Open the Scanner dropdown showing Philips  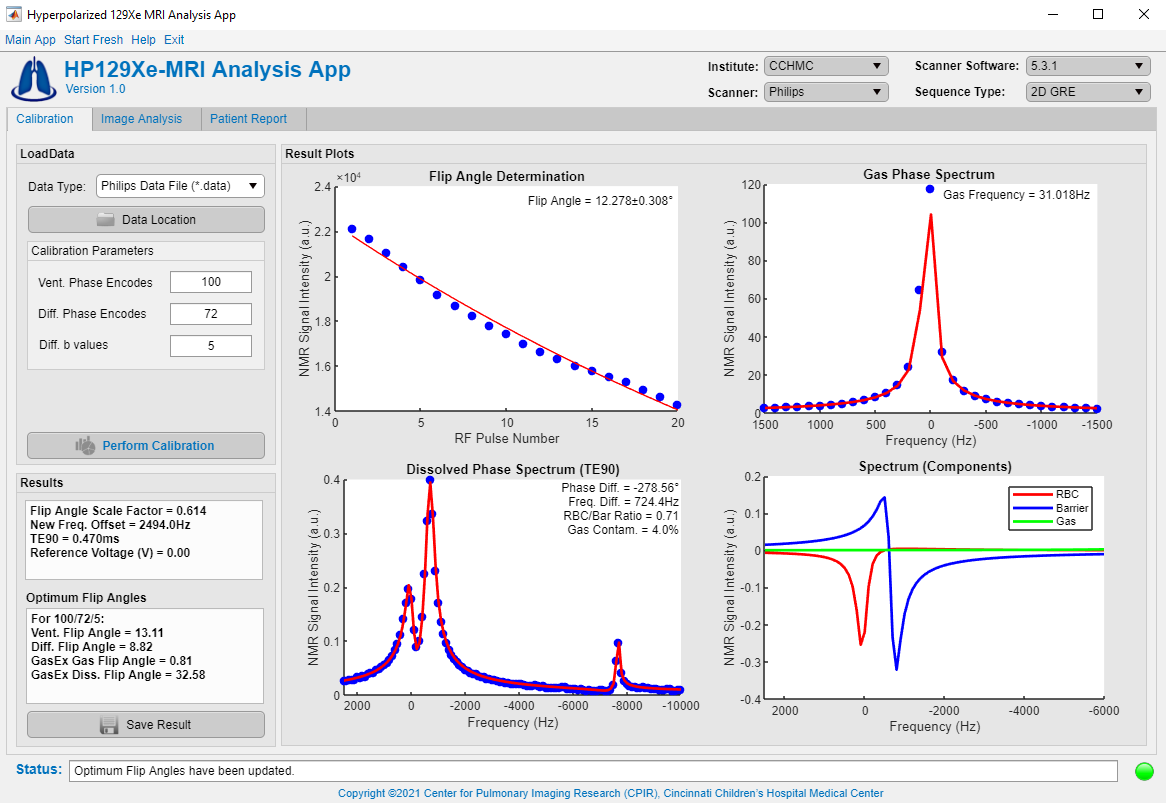coord(826,92)
